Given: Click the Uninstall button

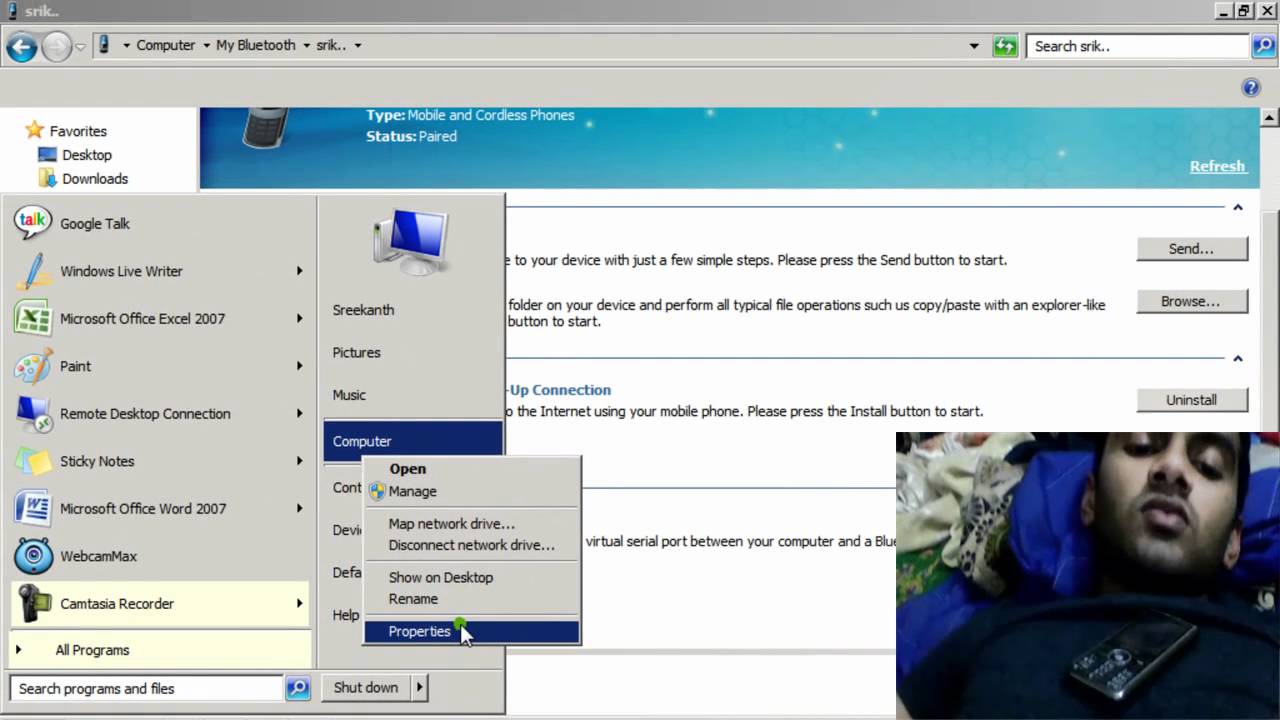Looking at the screenshot, I should pos(1192,400).
